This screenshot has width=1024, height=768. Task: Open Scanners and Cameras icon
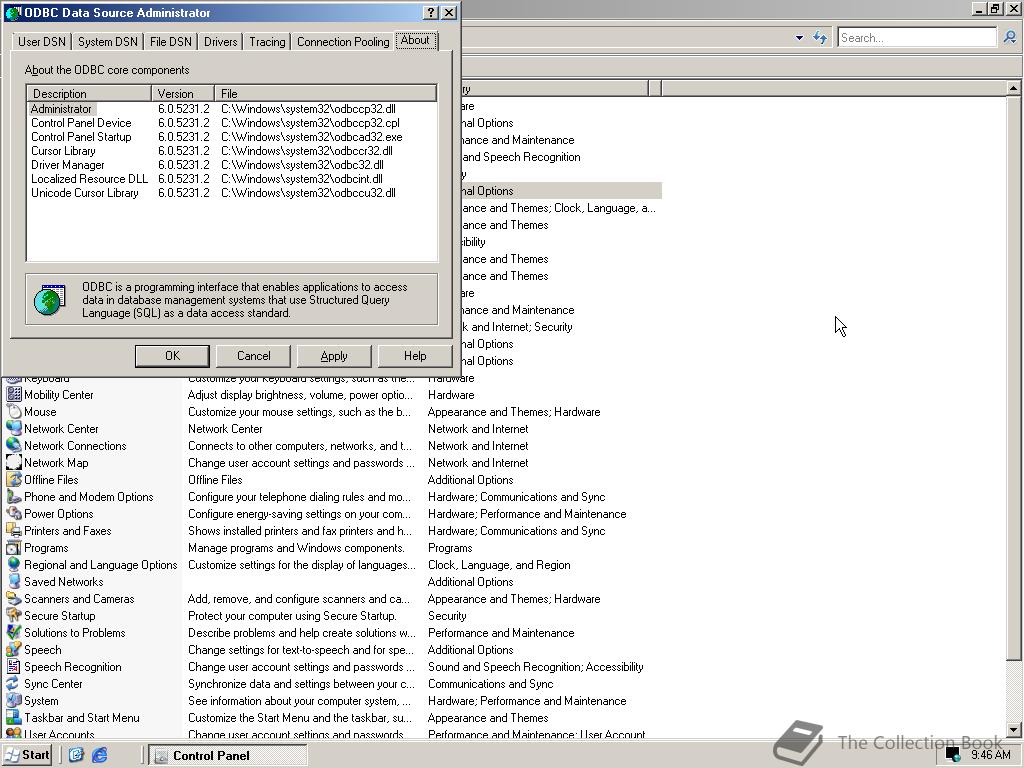coord(14,598)
